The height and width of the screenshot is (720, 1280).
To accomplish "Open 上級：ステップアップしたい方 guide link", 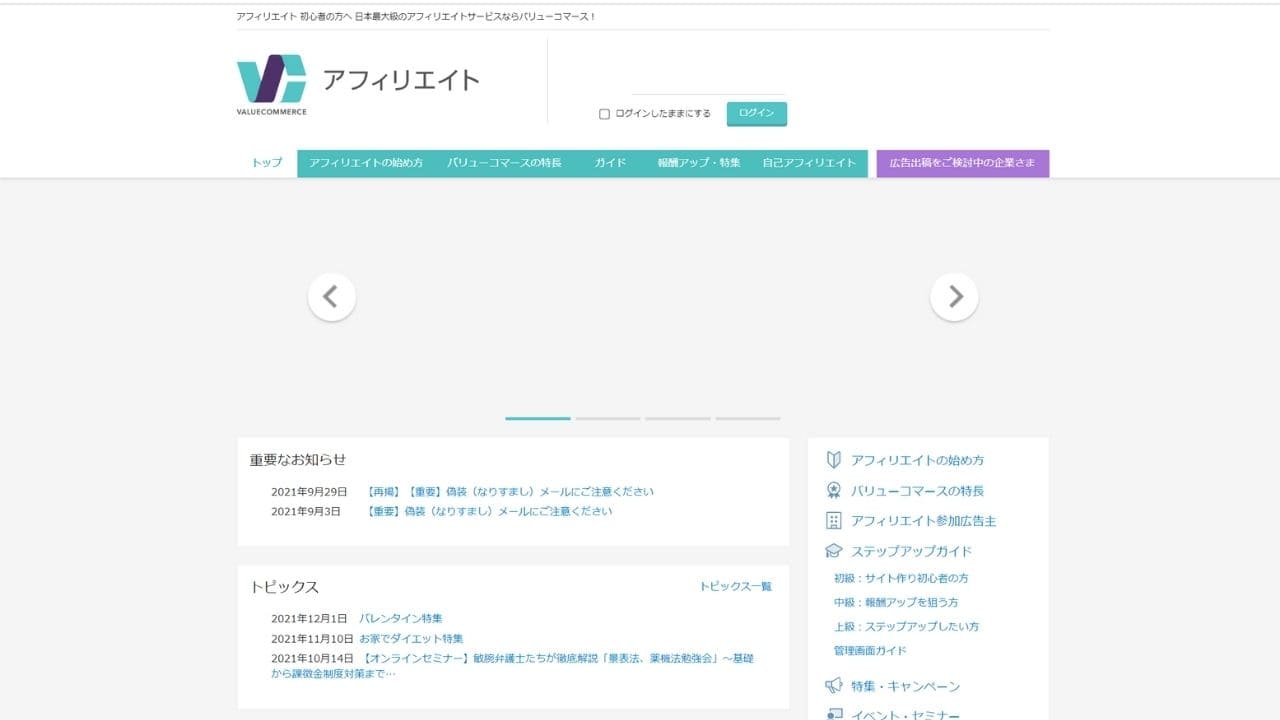I will (x=906, y=626).
